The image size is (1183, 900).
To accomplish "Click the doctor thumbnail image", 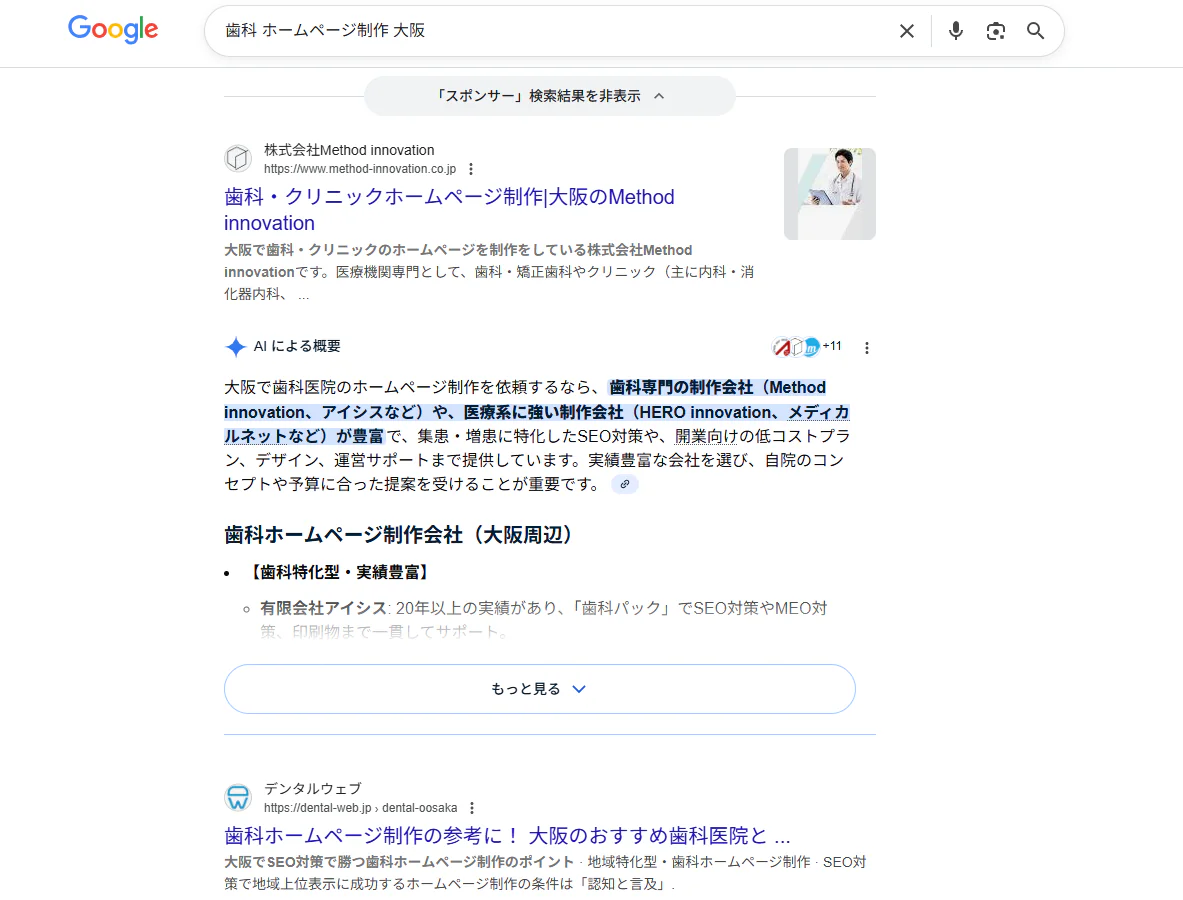I will 829,194.
